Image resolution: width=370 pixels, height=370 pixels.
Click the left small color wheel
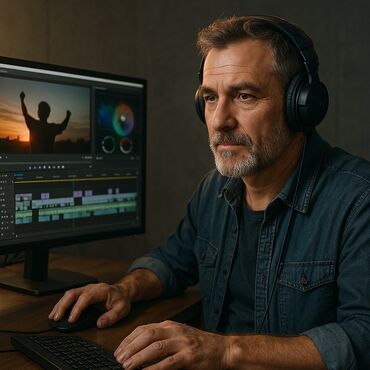pyautogui.click(x=108, y=145)
